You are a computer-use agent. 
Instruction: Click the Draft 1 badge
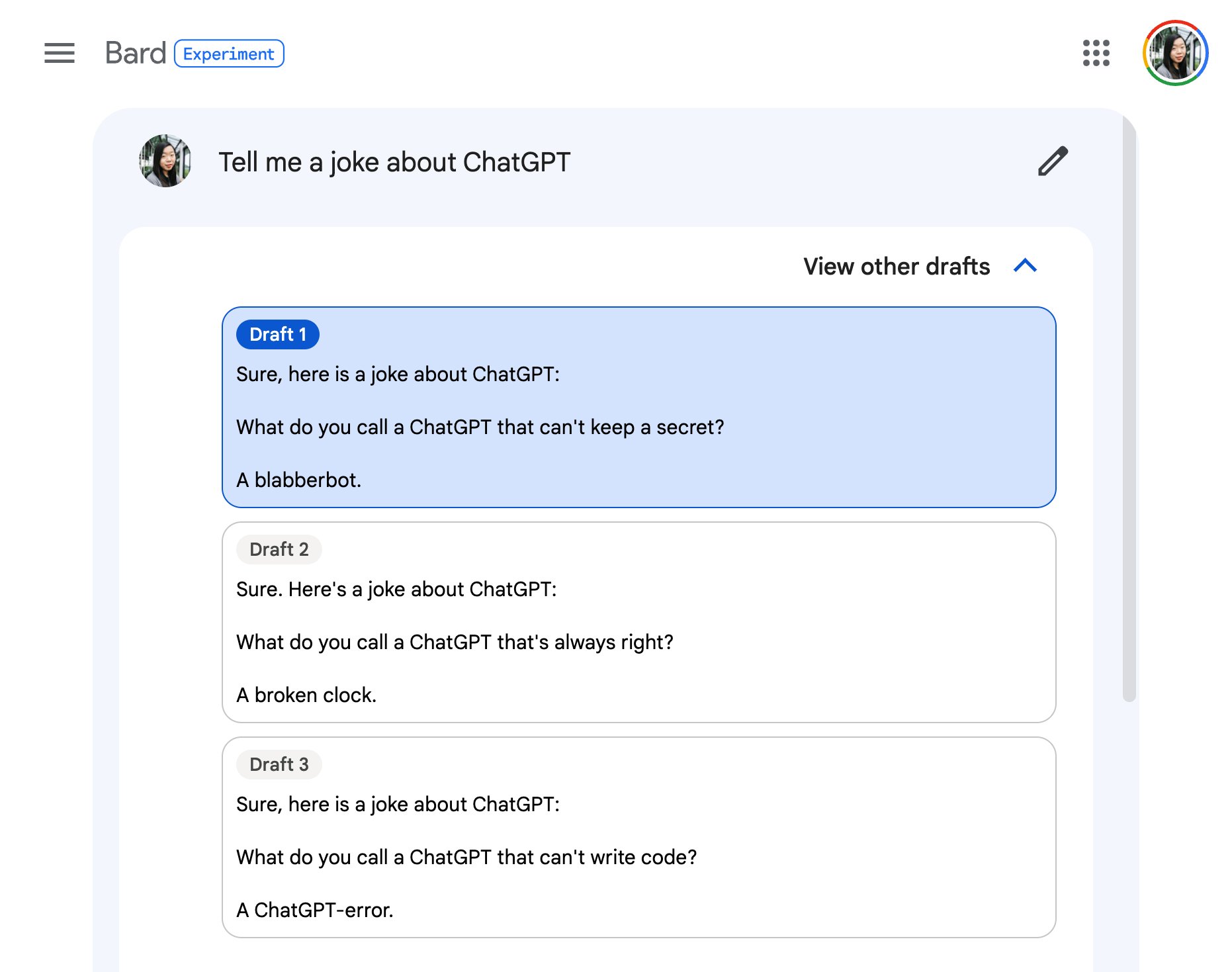278,334
